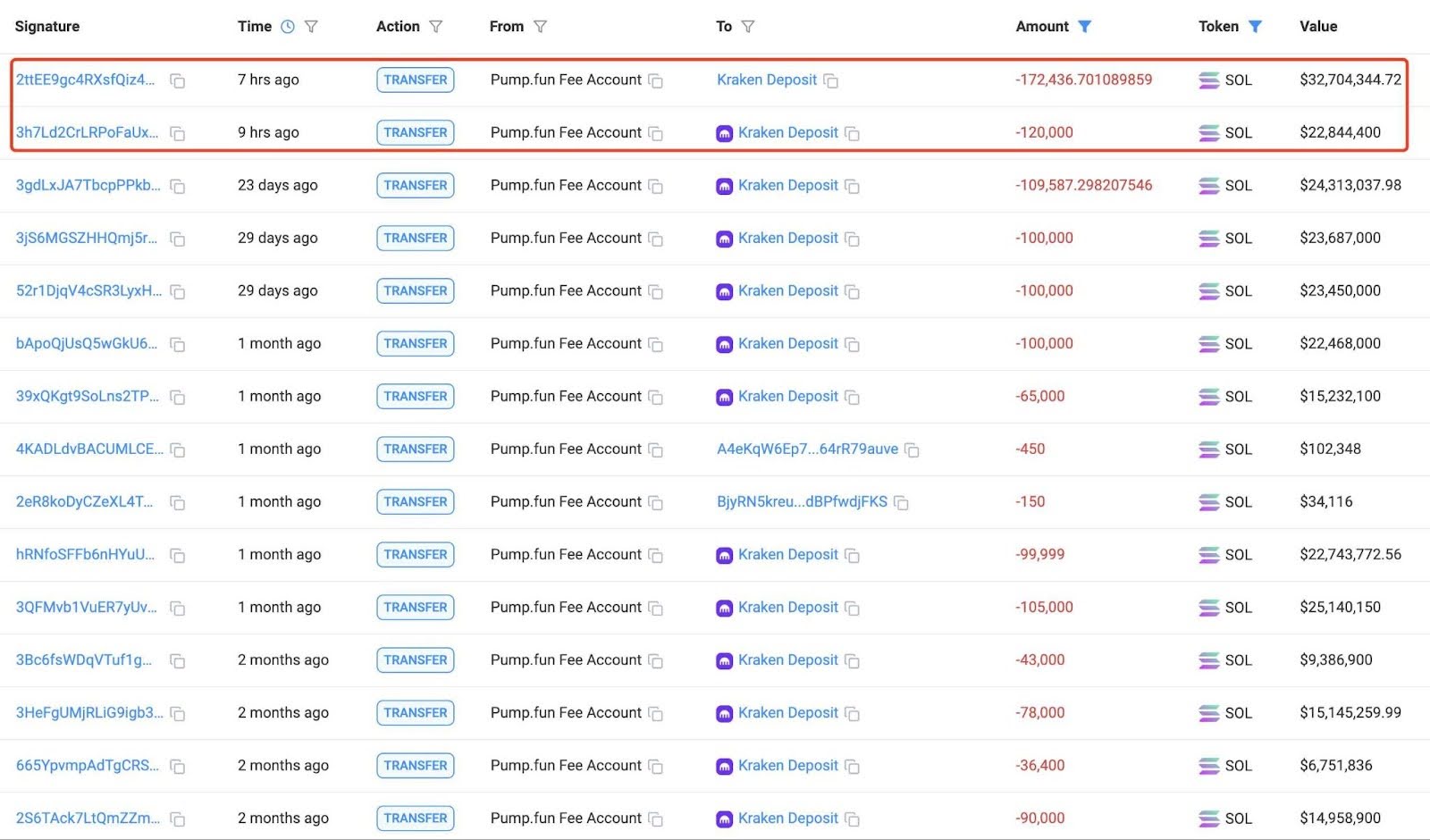
Task: Copy address BjyRN5kreu...dBPfwdjFKS
Action: pyautogui.click(x=901, y=503)
